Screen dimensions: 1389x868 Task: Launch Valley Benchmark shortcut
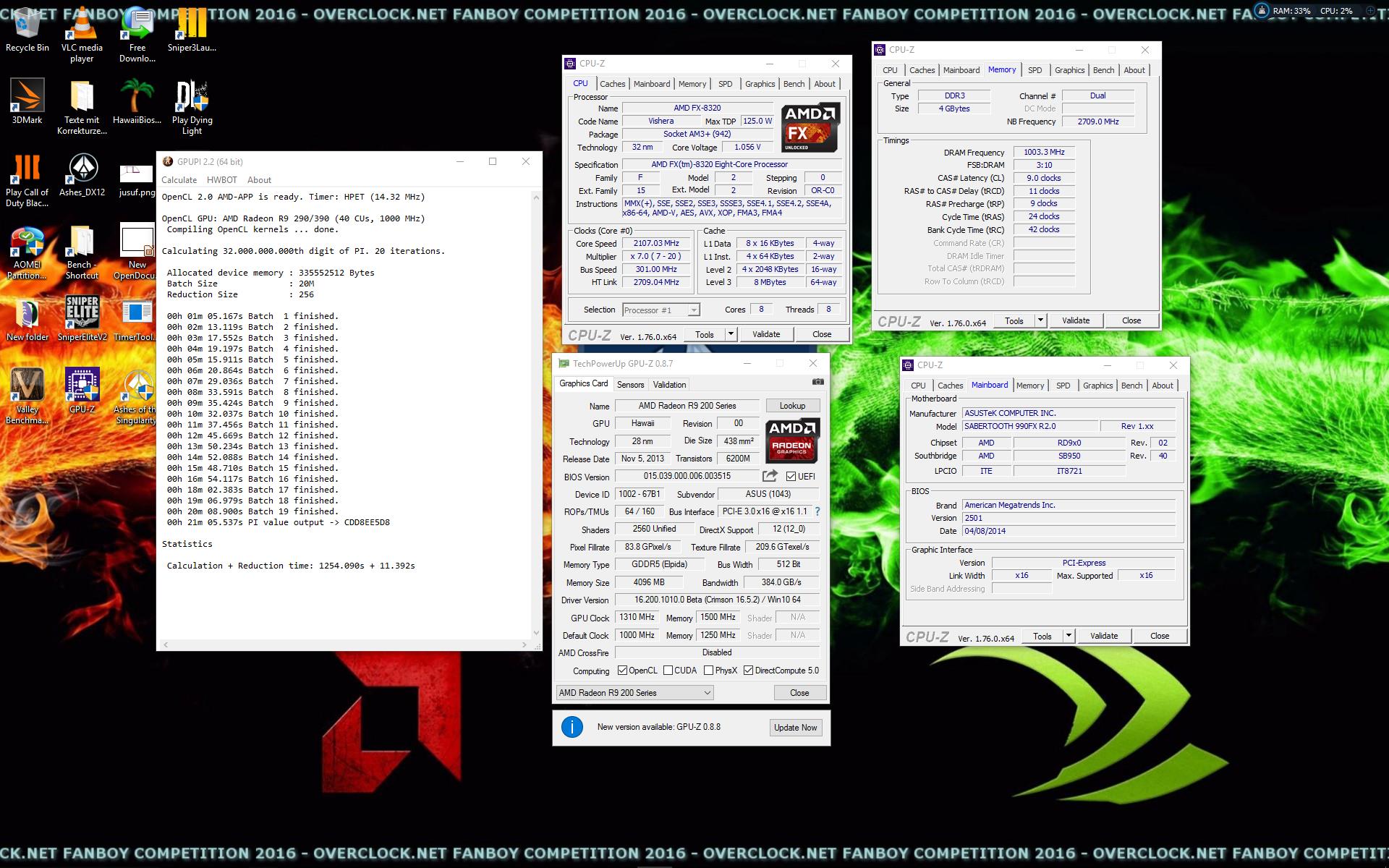pos(27,396)
